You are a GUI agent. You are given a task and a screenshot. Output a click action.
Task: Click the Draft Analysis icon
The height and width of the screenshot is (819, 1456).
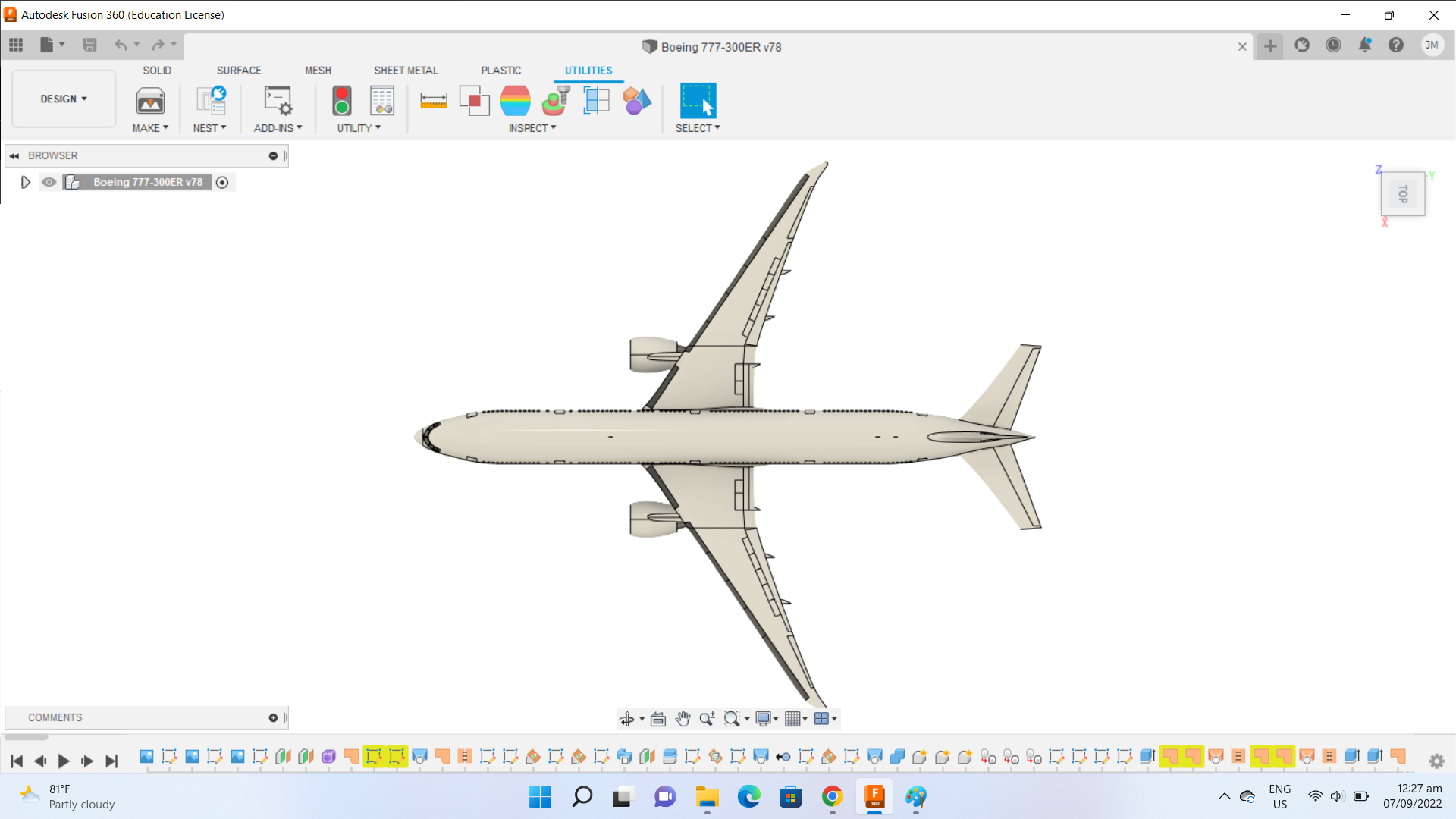(x=556, y=101)
